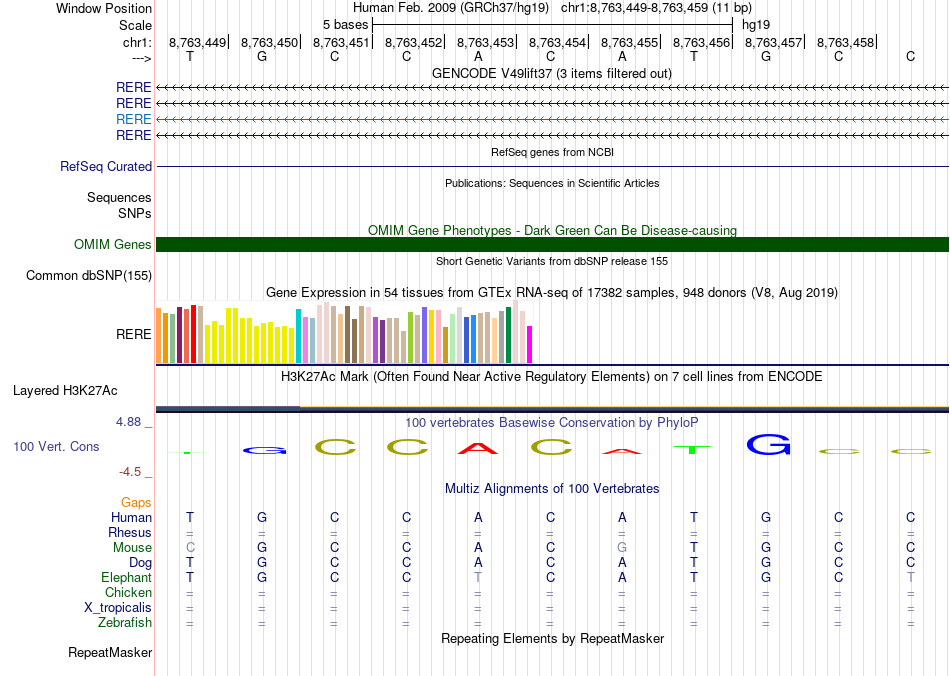The width and height of the screenshot is (950, 676).
Task: Open the 100 vertebrates Basewise Conservation title
Action: pyautogui.click(x=552, y=422)
